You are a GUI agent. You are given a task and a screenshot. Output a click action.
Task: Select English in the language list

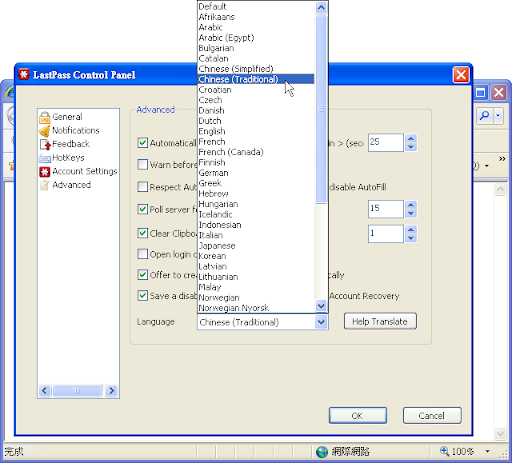256,131
